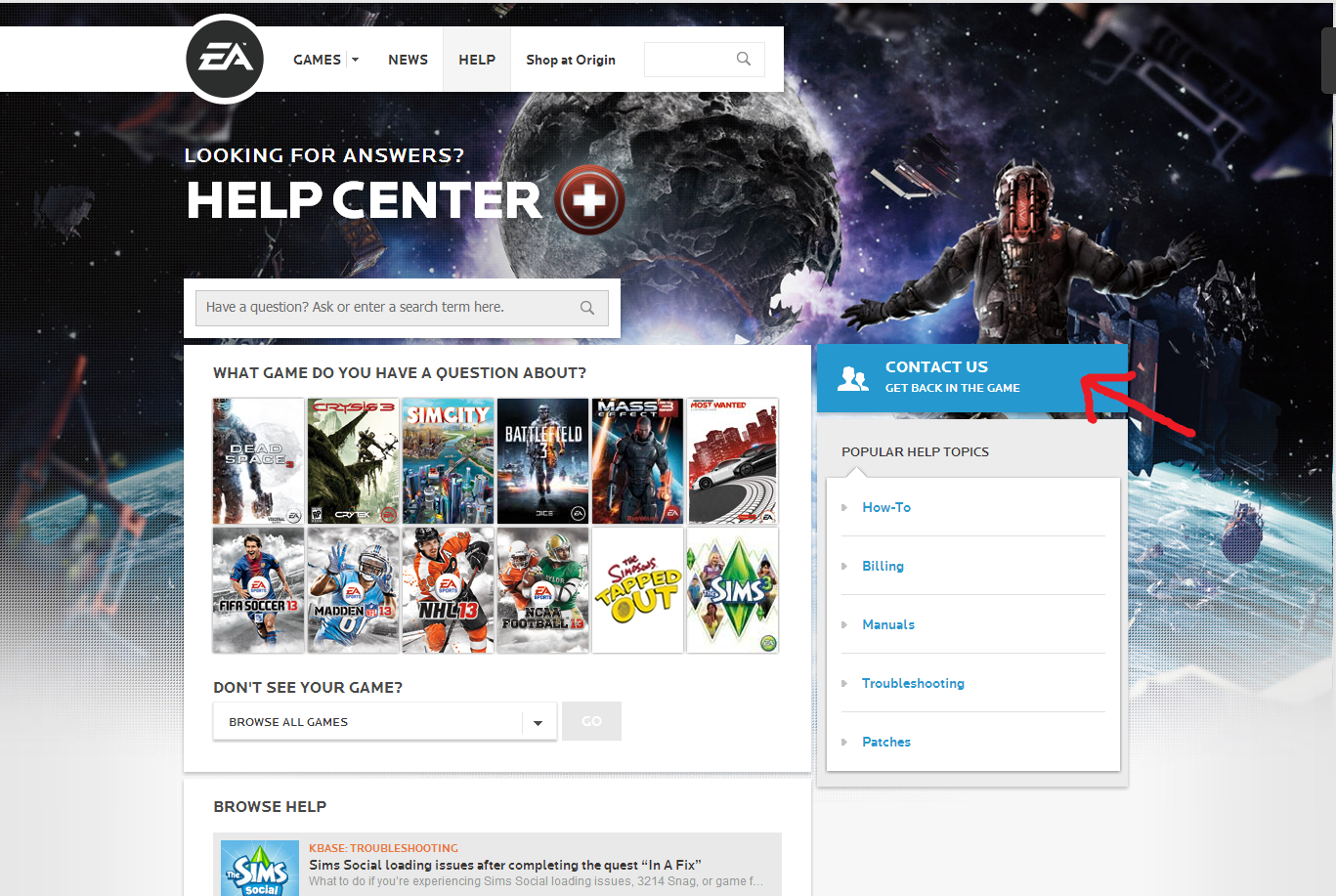This screenshot has width=1336, height=896.
Task: Click the magnifier icon in the header search
Action: point(744,59)
